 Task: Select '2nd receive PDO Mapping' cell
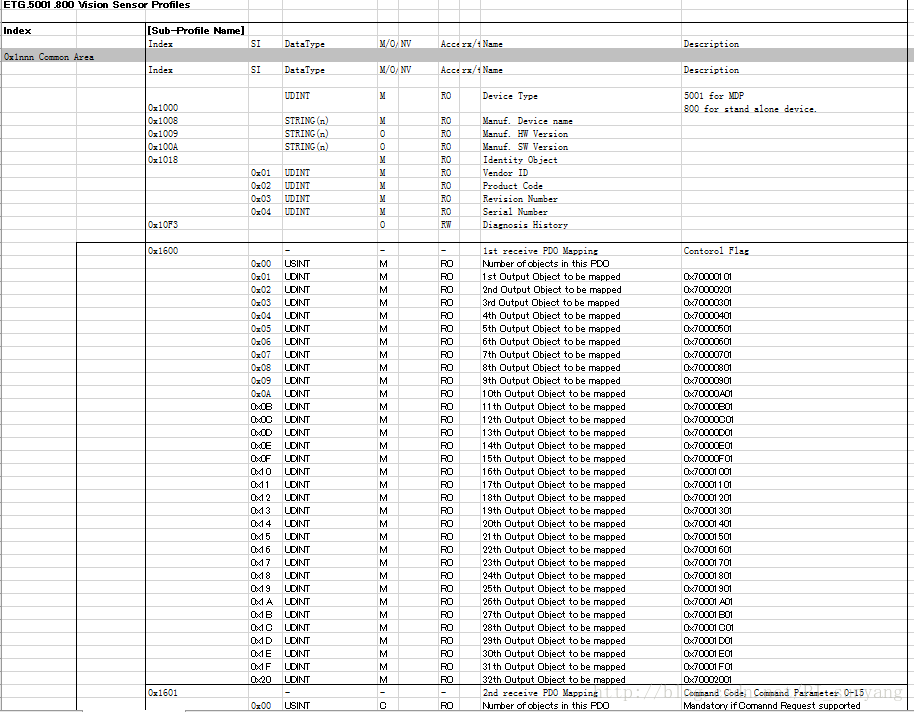click(540, 693)
